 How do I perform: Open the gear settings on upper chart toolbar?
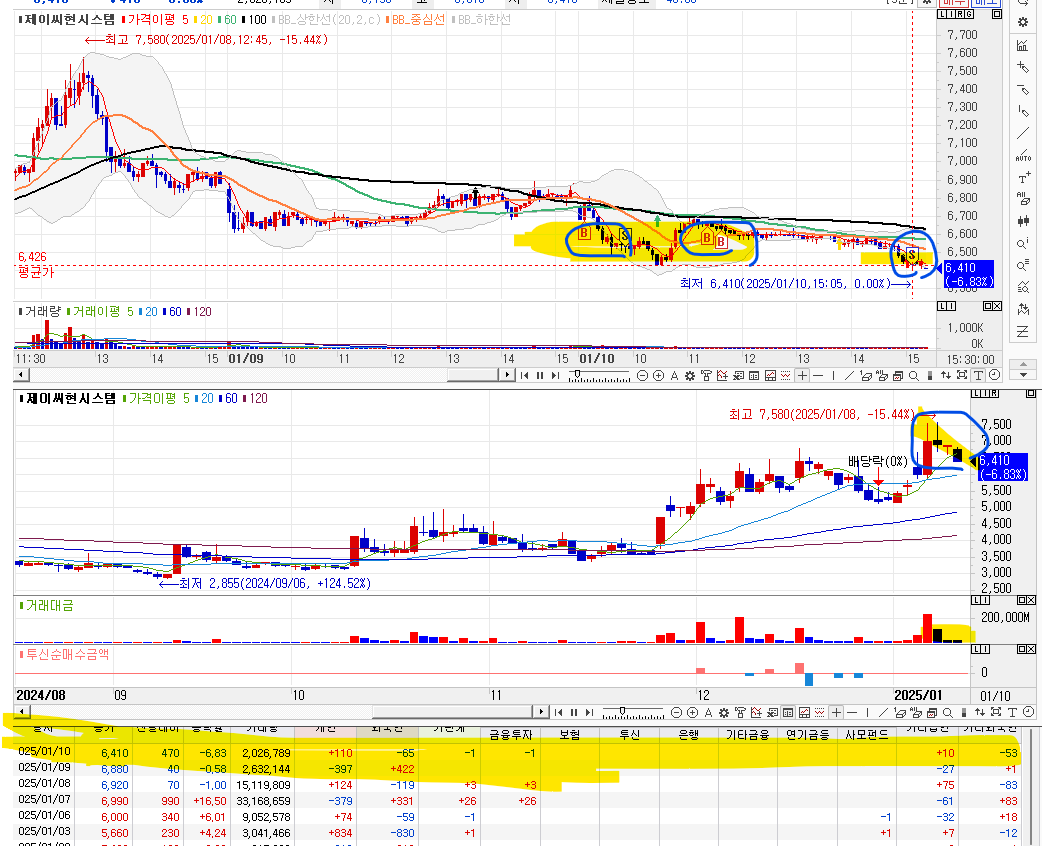(x=690, y=375)
